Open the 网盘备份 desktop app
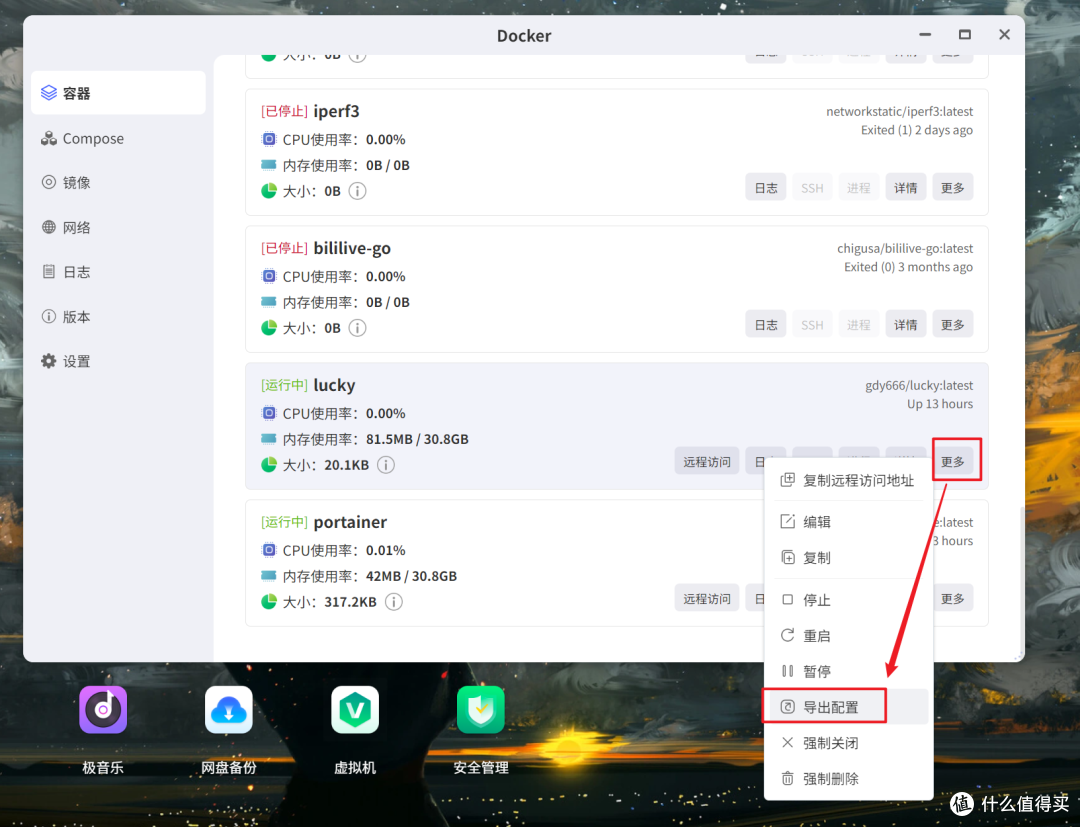This screenshot has width=1080, height=827. coord(229,710)
